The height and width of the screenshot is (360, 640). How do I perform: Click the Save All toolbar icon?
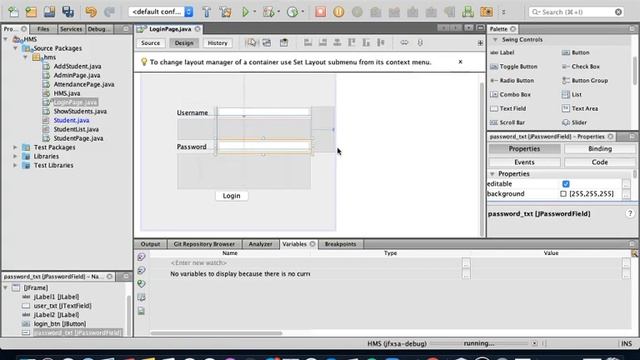click(x=68, y=12)
